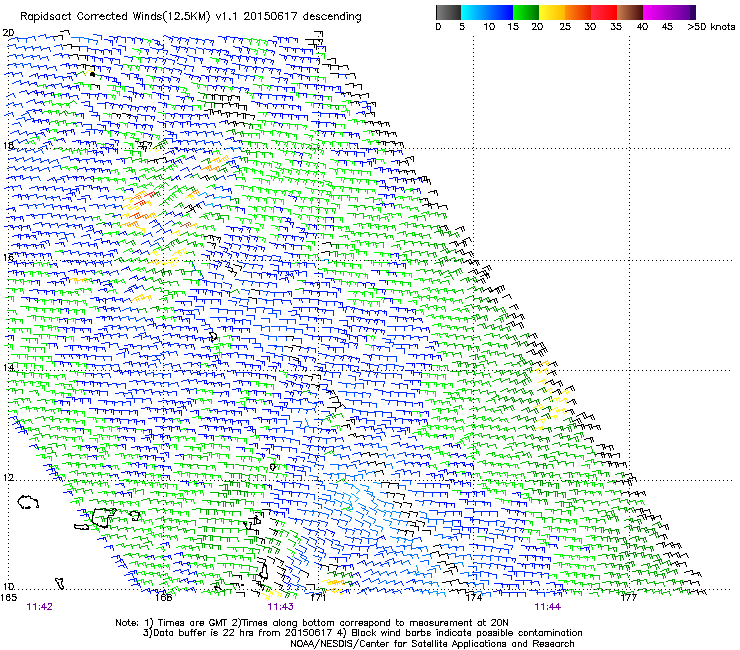Click the red 30-35 knots legend swatch
This screenshot has height=650, width=740.
coord(604,12)
